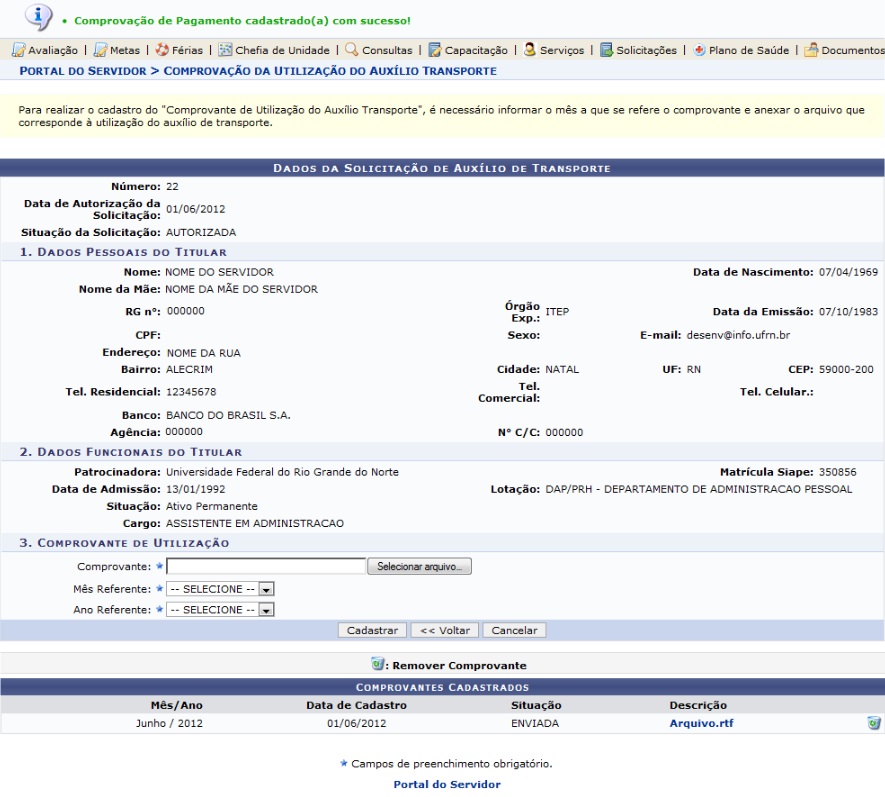This screenshot has width=885, height=797.
Task: Click the Chefia de Unidade icon
Action: [x=225, y=50]
